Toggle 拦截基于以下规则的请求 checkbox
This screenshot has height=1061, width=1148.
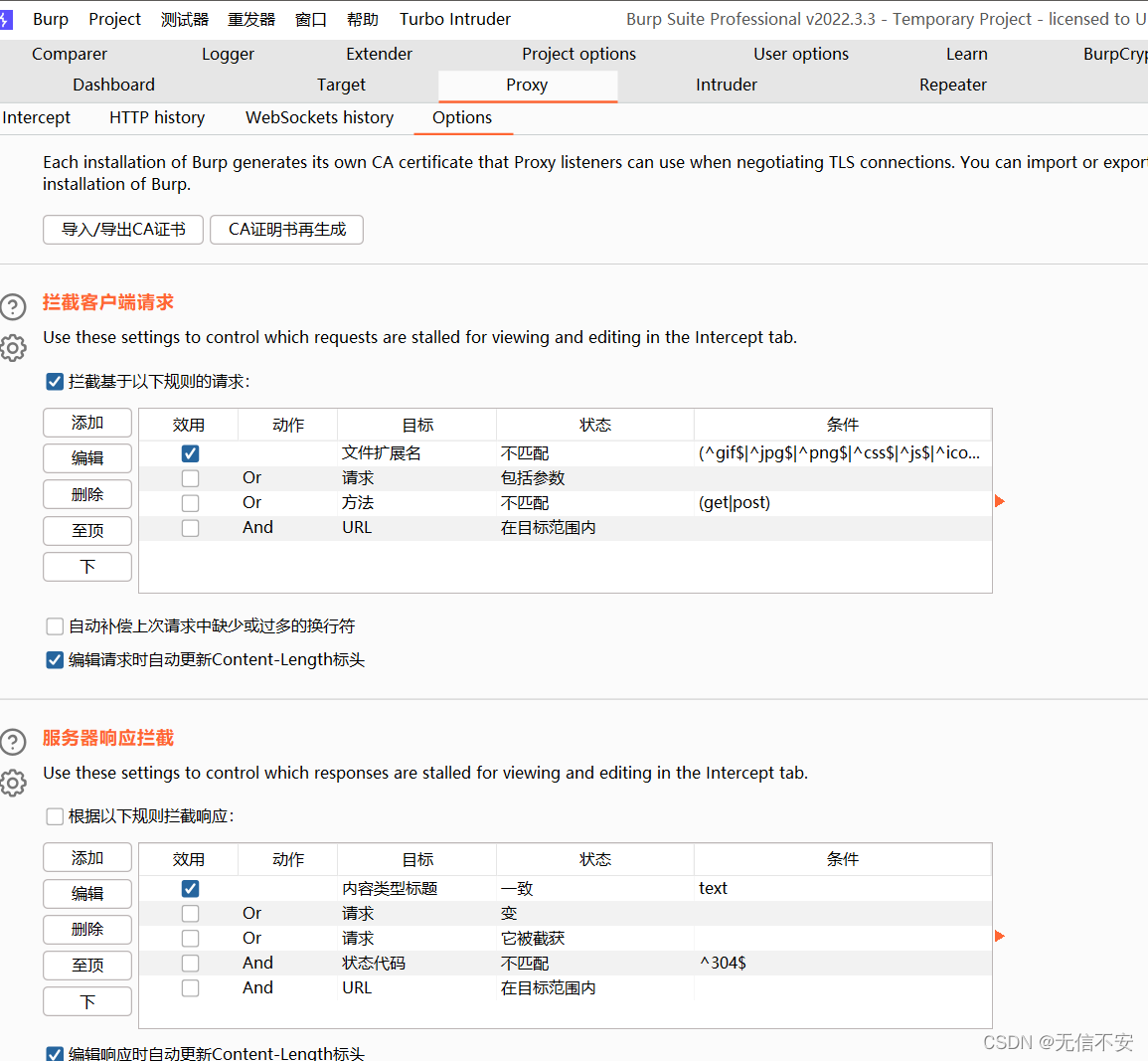(55, 382)
